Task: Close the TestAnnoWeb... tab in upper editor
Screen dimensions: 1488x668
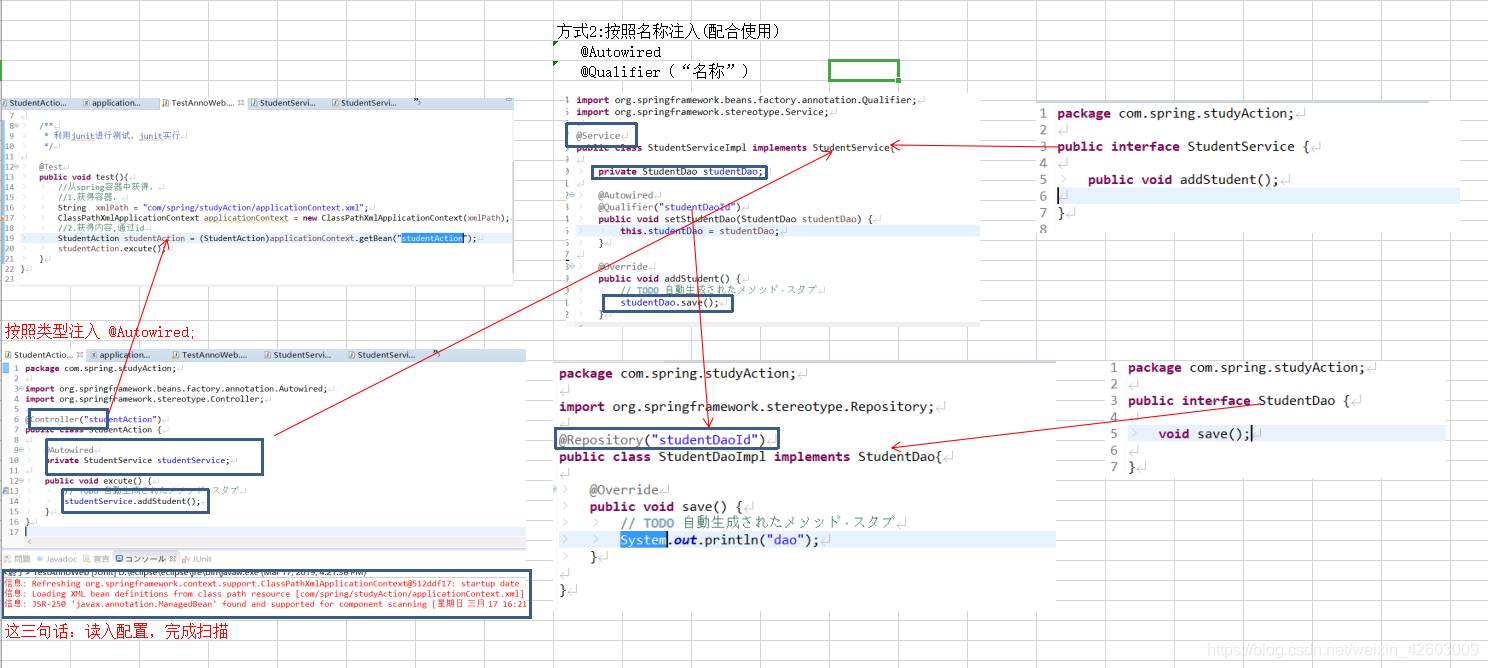Action: (x=241, y=103)
